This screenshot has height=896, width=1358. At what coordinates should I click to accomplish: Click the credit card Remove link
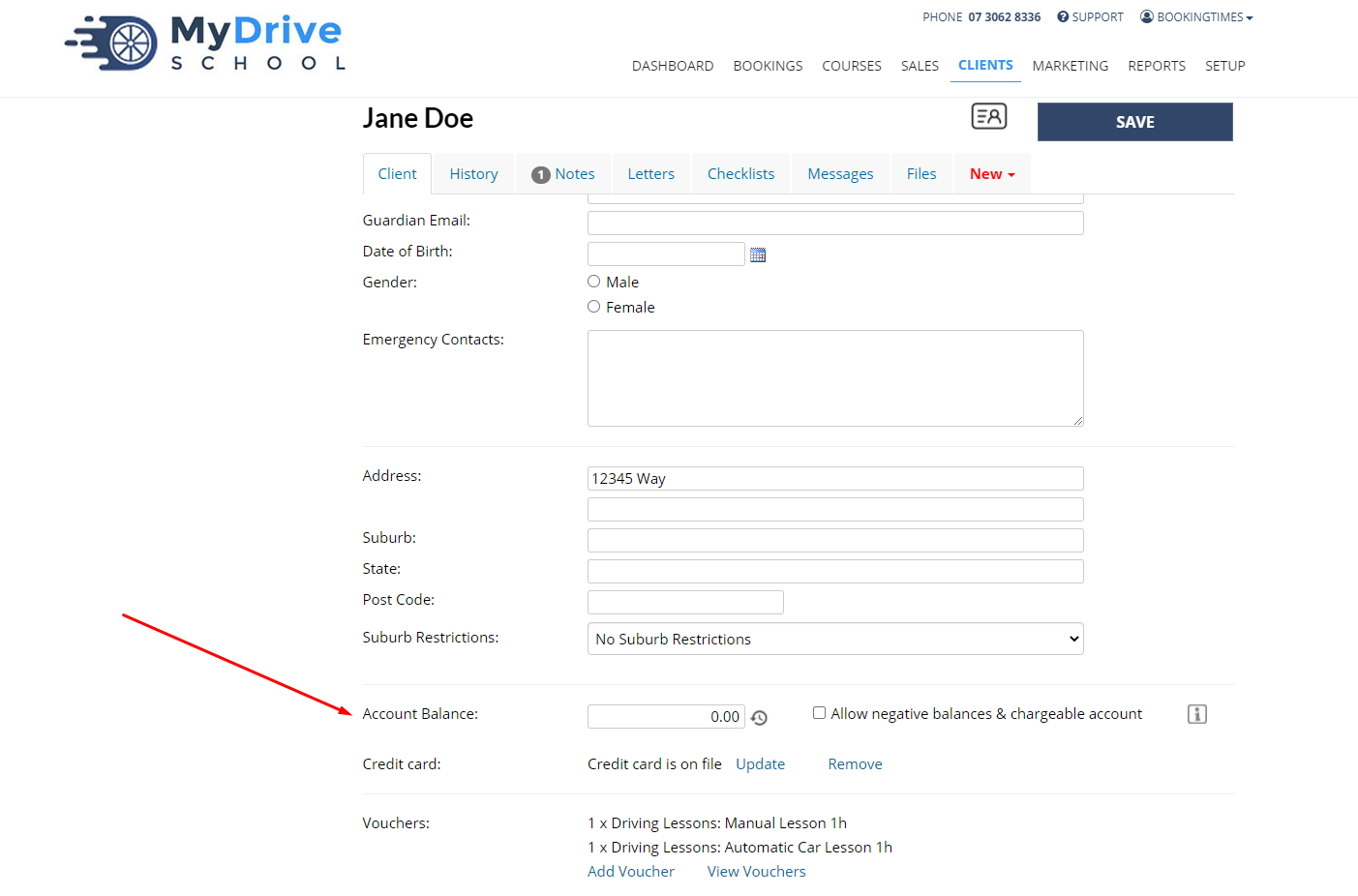point(855,764)
